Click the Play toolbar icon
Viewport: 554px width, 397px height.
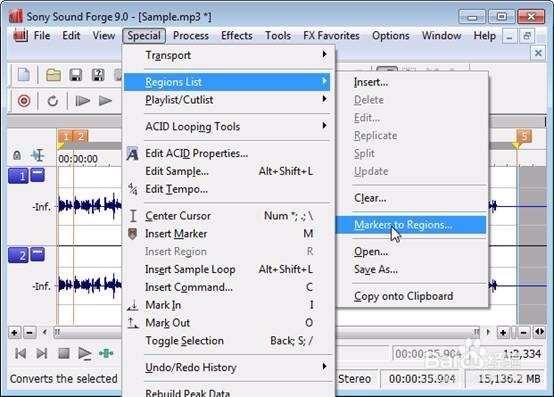tap(105, 101)
